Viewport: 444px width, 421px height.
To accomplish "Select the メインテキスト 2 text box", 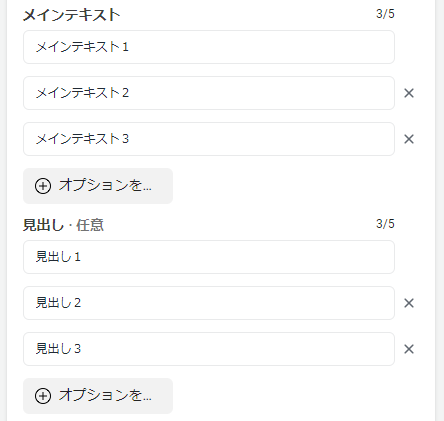I will click(209, 93).
